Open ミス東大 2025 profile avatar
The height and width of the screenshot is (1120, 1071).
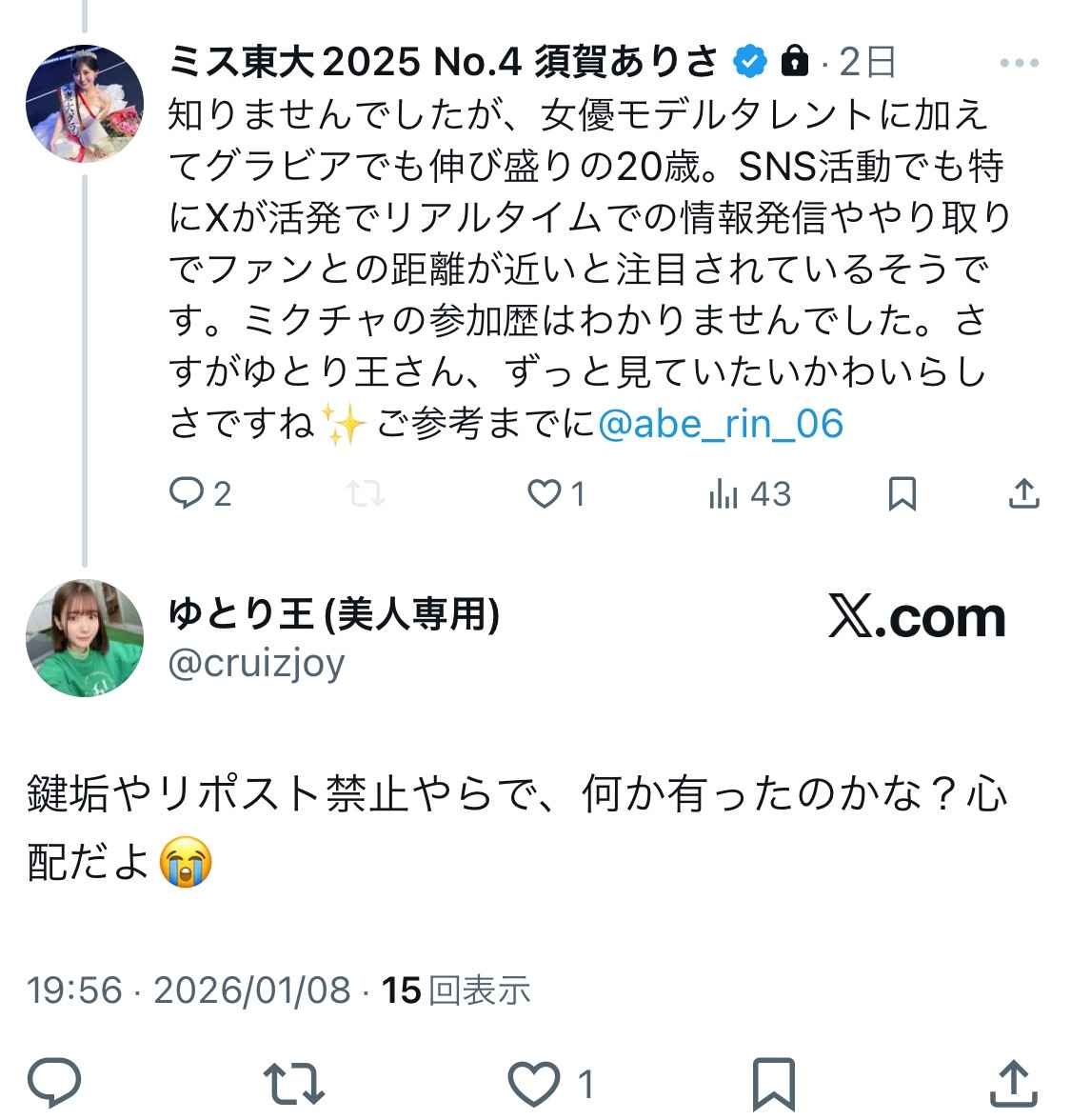[84, 103]
